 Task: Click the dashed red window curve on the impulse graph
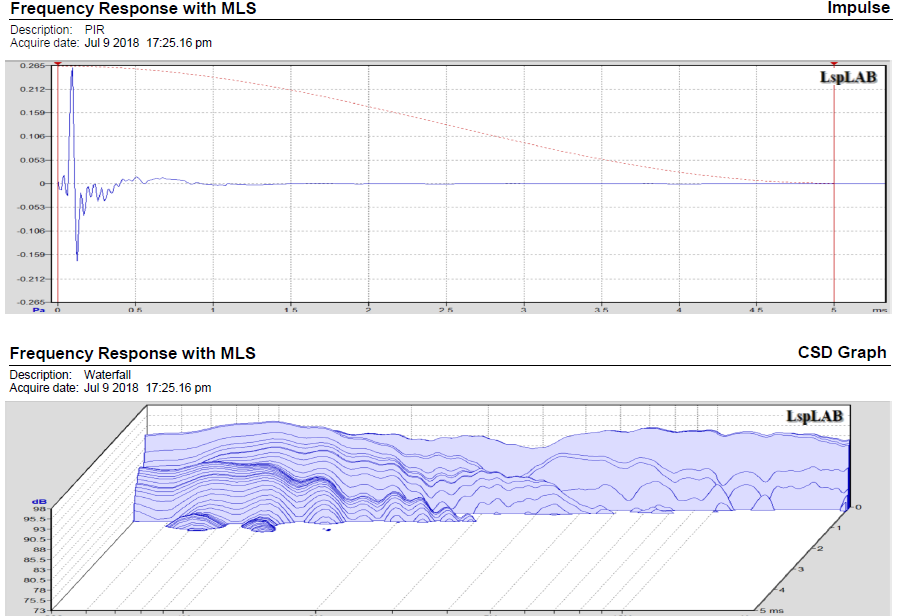point(447,125)
